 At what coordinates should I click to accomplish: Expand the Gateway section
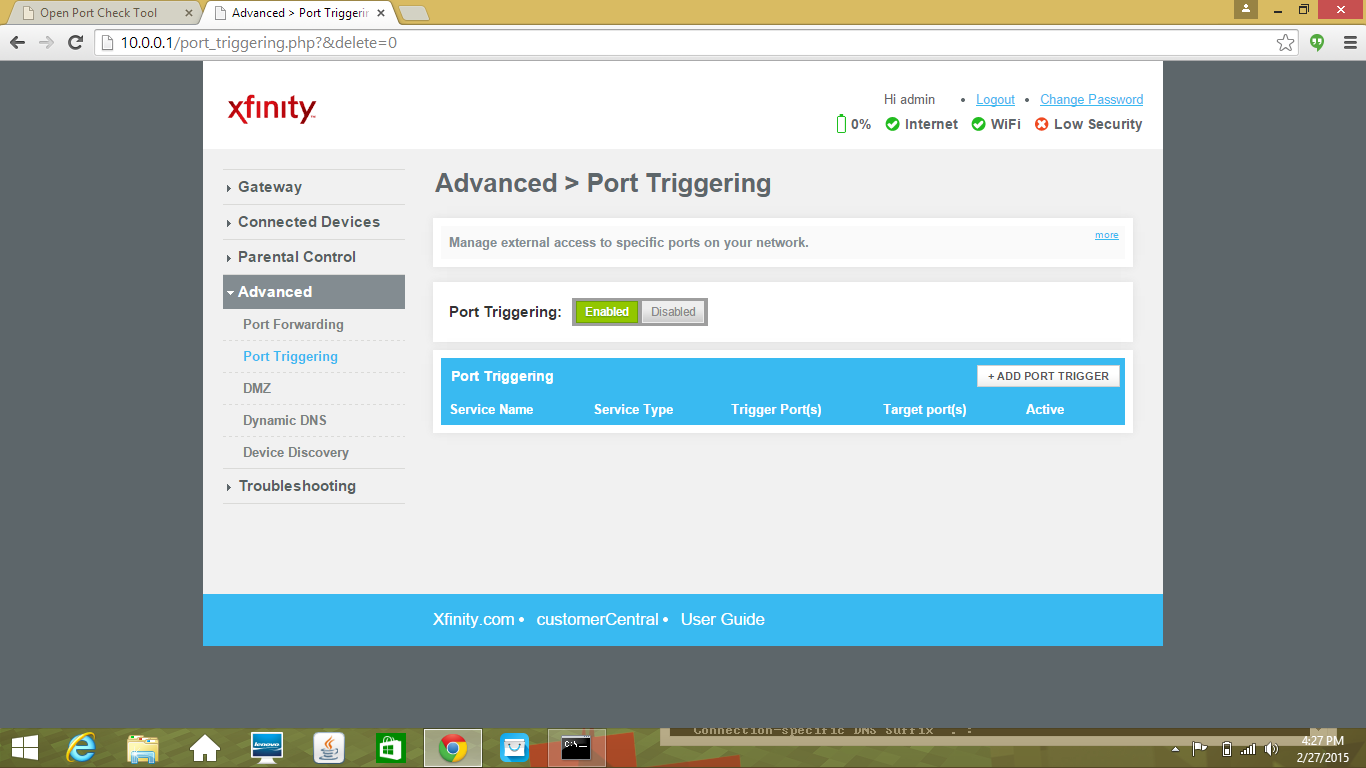click(269, 187)
